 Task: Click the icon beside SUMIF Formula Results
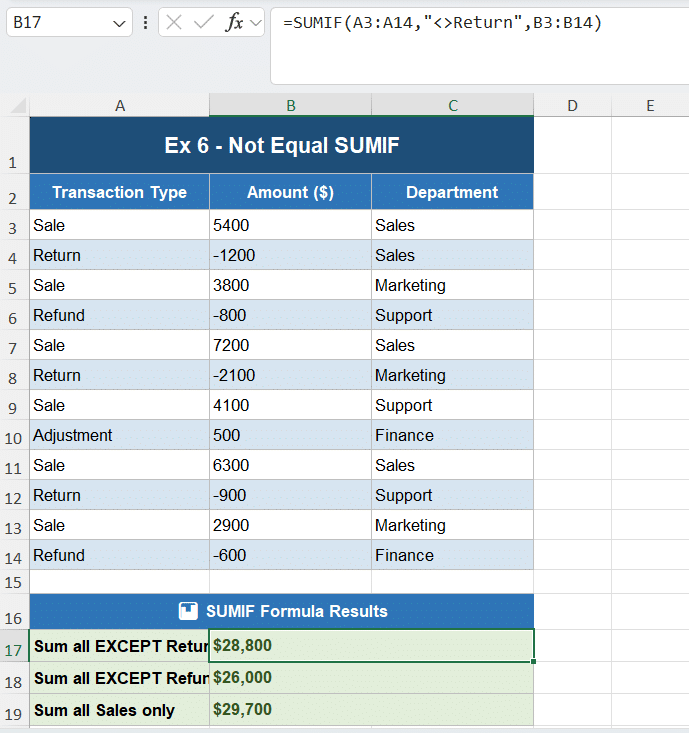(188, 611)
